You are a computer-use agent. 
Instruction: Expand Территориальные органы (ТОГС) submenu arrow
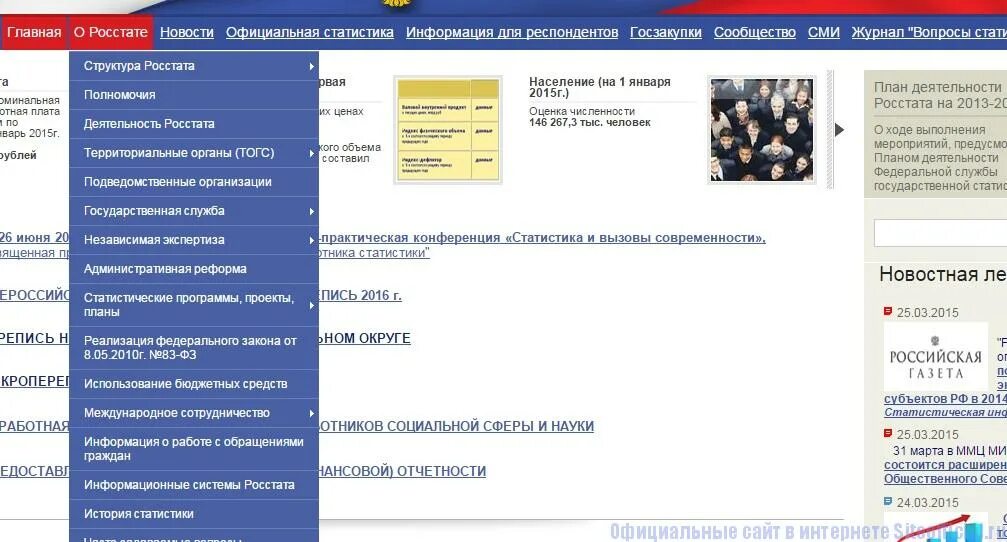click(x=311, y=153)
